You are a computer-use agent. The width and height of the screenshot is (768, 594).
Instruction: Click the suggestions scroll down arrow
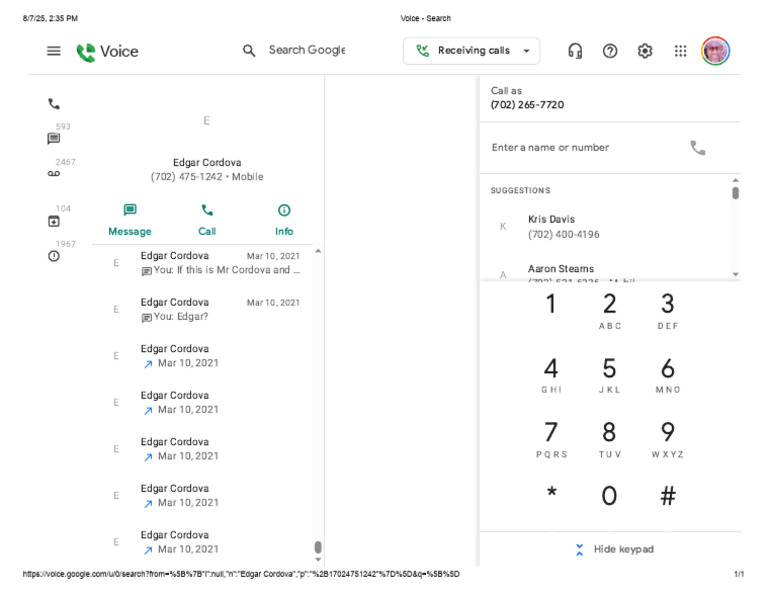point(735,274)
